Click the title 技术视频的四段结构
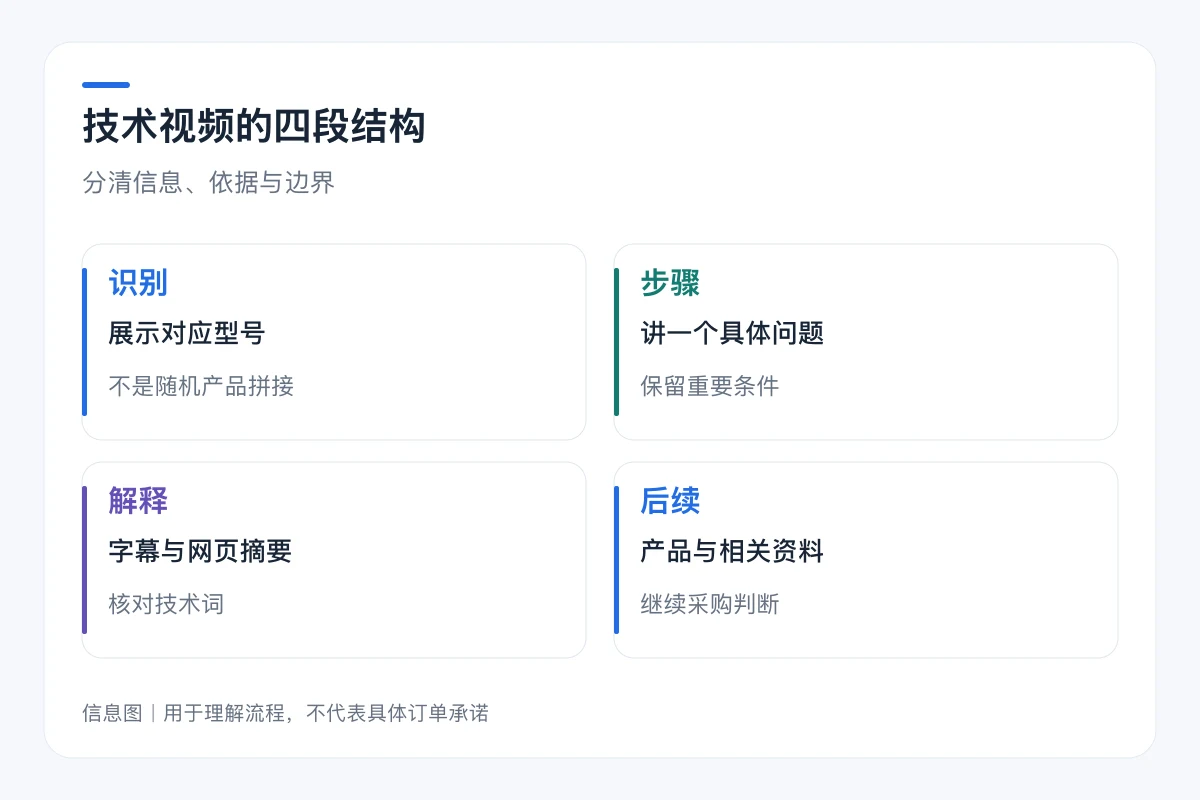 click(254, 128)
